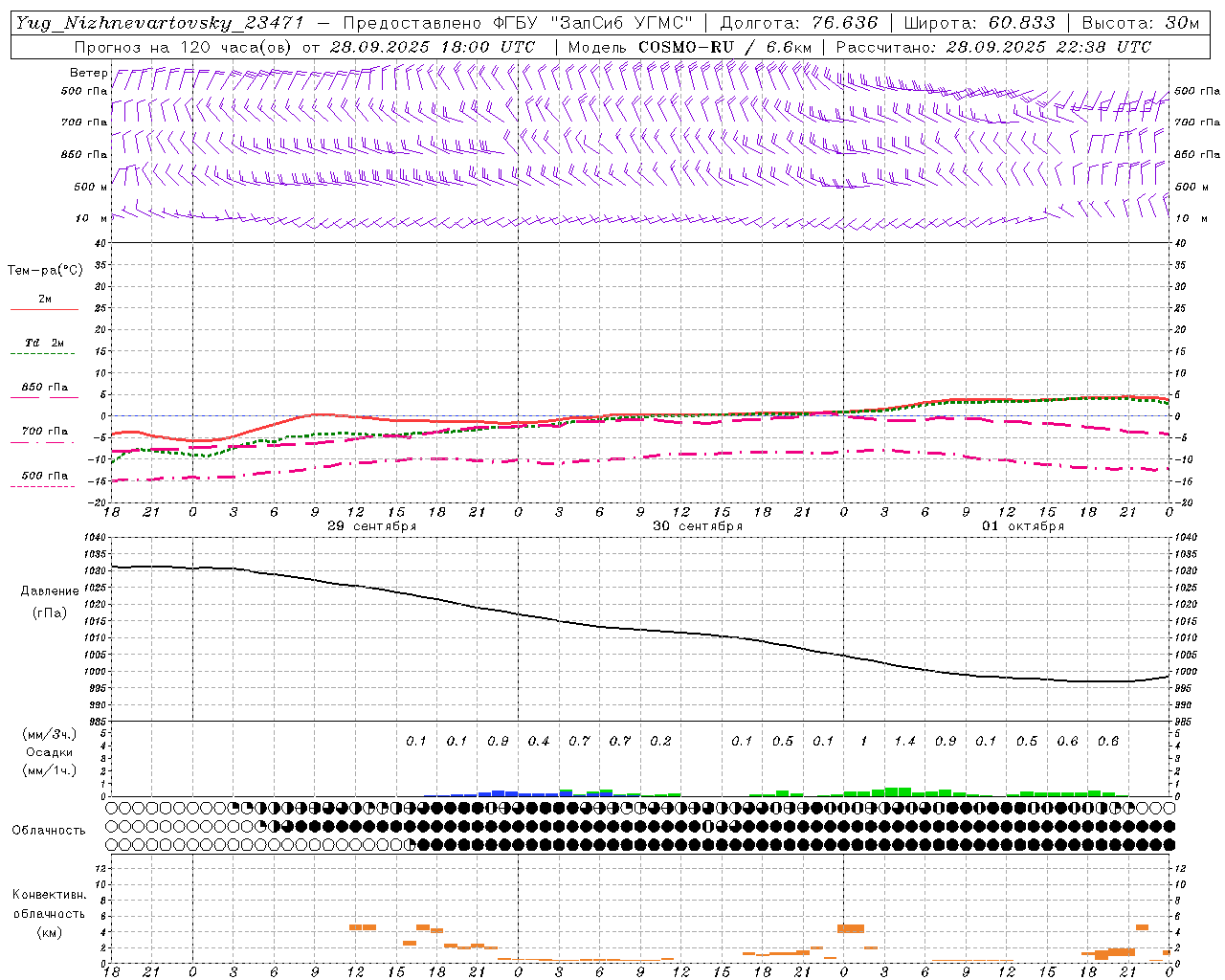Click the (мм/3ч.) precipitation unit label

coord(49,734)
